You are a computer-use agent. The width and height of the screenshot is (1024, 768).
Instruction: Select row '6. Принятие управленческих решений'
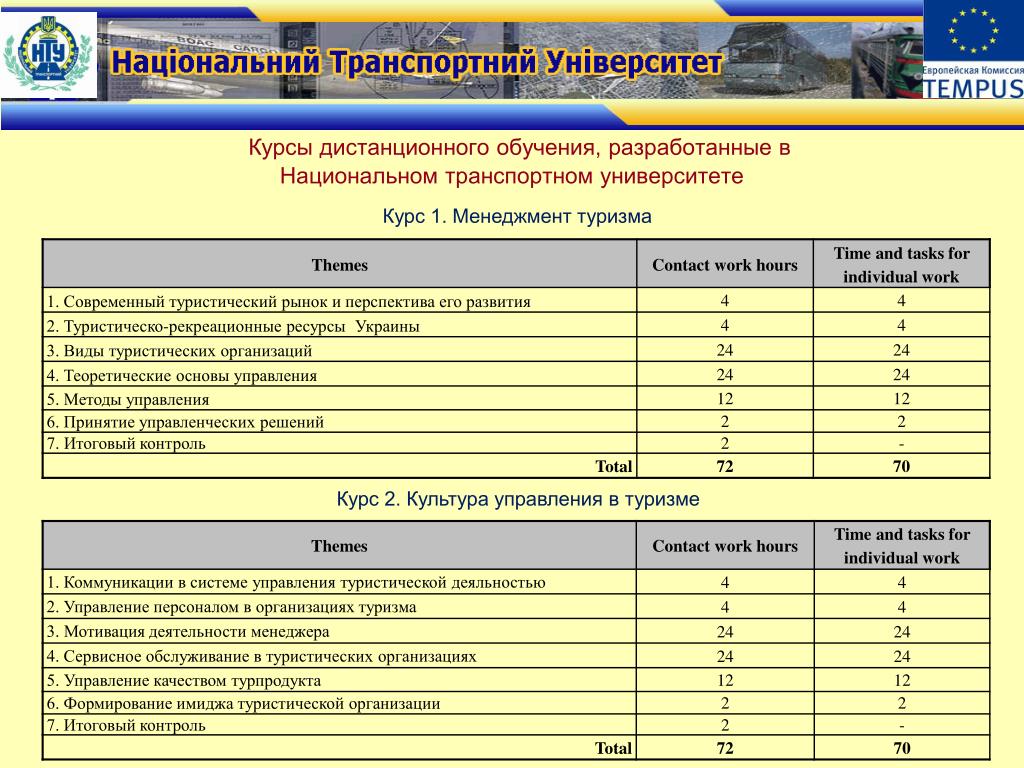pos(516,421)
